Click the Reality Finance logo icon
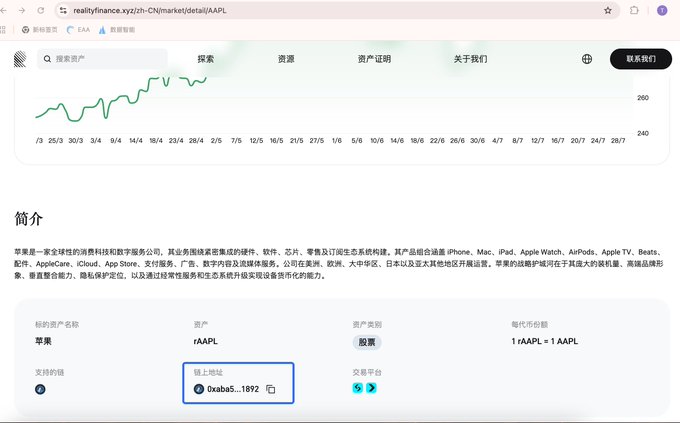The height and width of the screenshot is (423, 680). [x=20, y=59]
